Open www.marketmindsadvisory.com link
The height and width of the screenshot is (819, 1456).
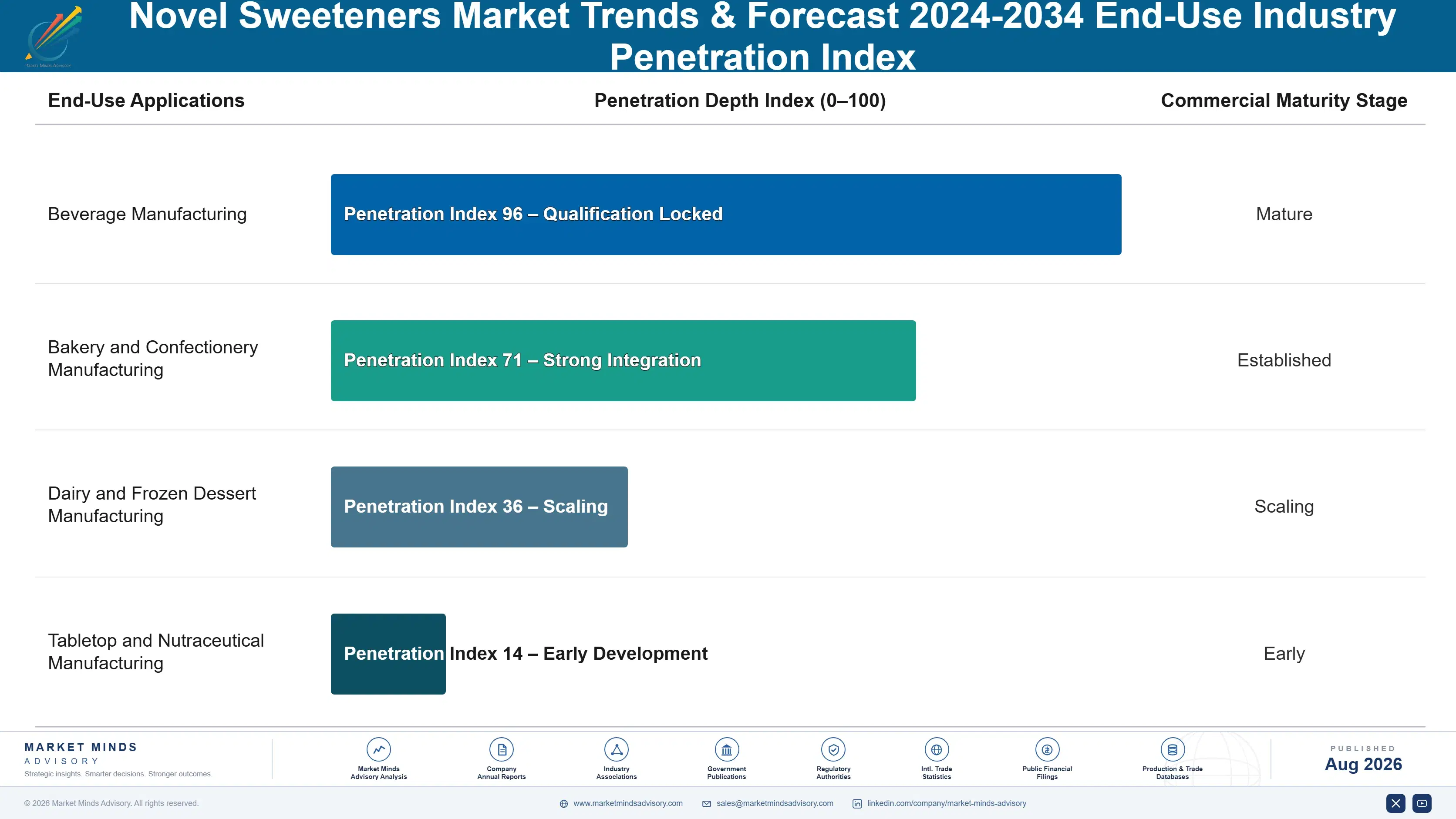click(x=628, y=803)
